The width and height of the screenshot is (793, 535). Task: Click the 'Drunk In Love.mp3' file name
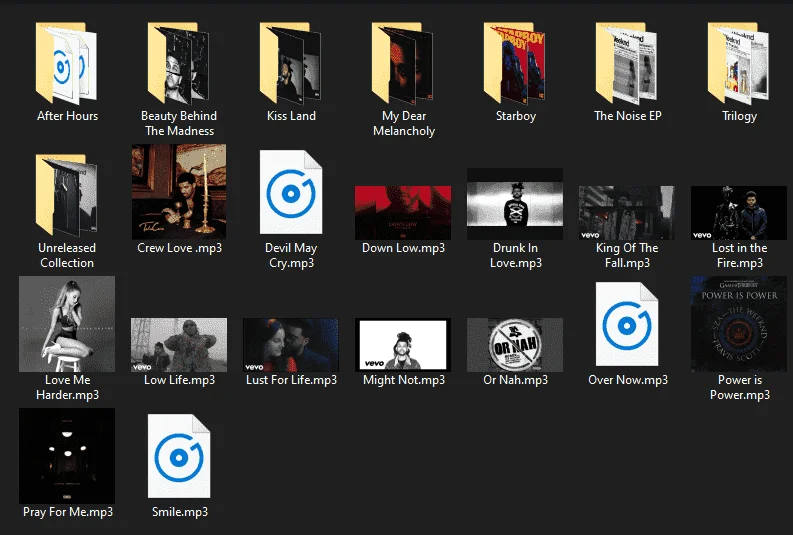(516, 255)
